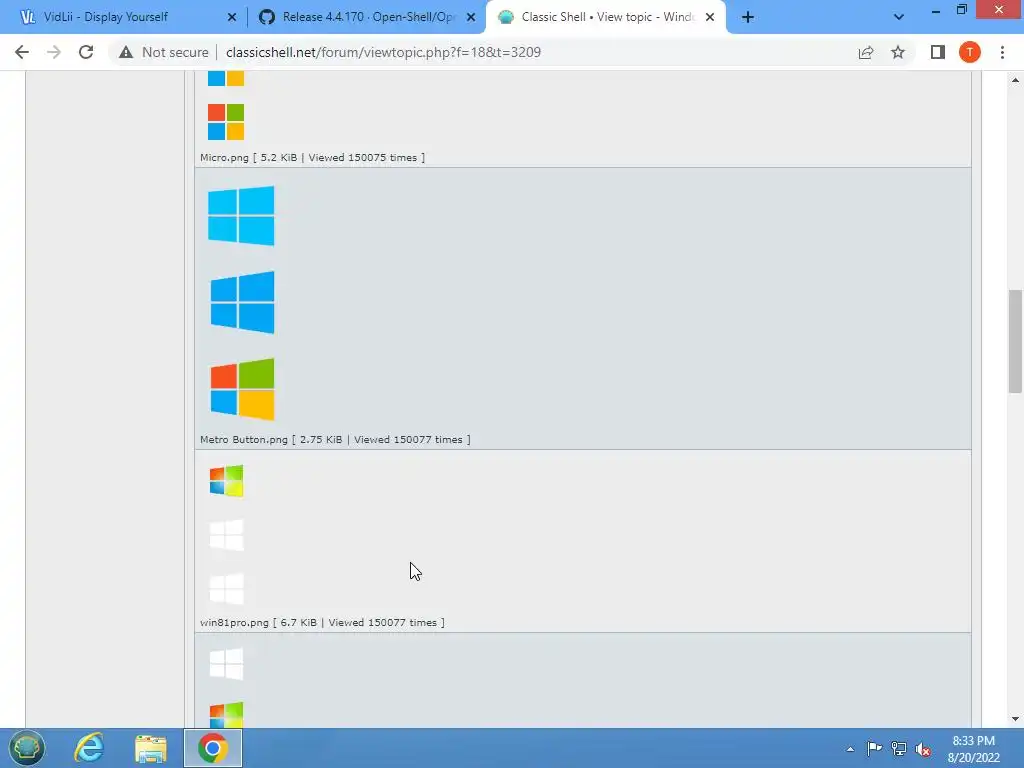Click the multicolor Metro Button image
The height and width of the screenshot is (768, 1024).
242,389
